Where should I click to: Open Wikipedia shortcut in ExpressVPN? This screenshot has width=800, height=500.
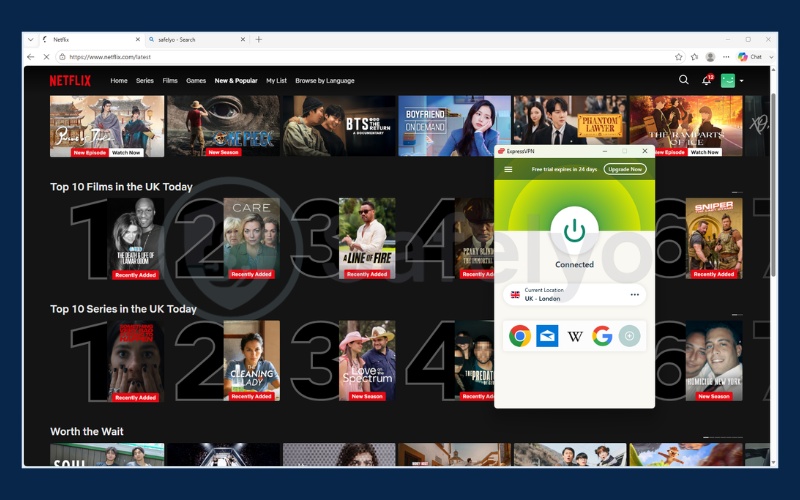(x=575, y=336)
